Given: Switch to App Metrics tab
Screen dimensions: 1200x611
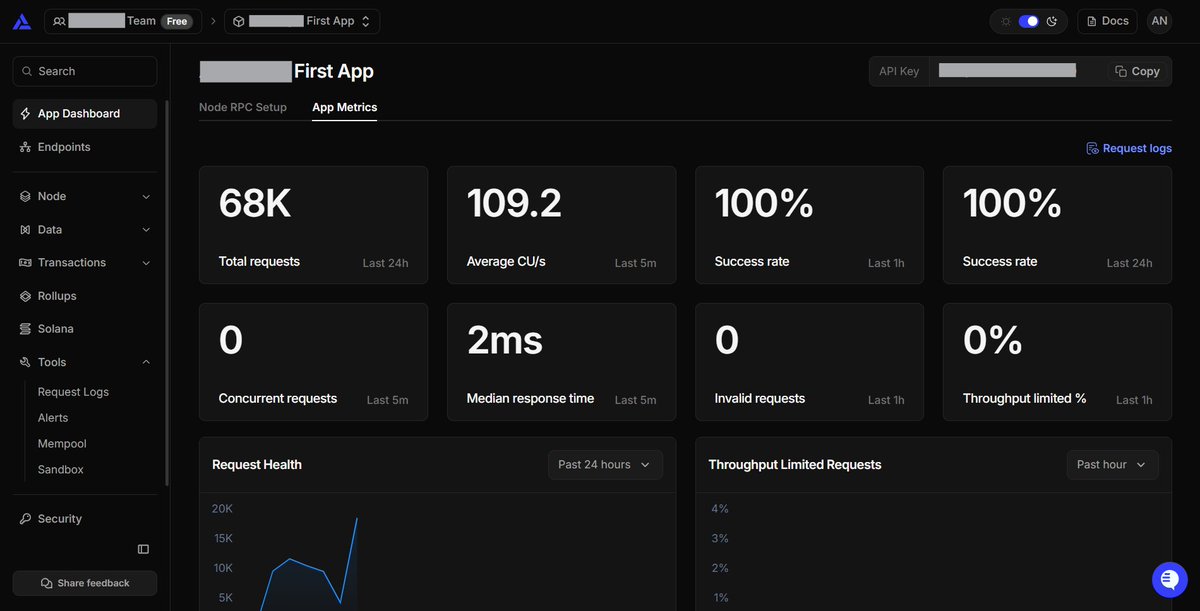Looking at the screenshot, I should [344, 107].
